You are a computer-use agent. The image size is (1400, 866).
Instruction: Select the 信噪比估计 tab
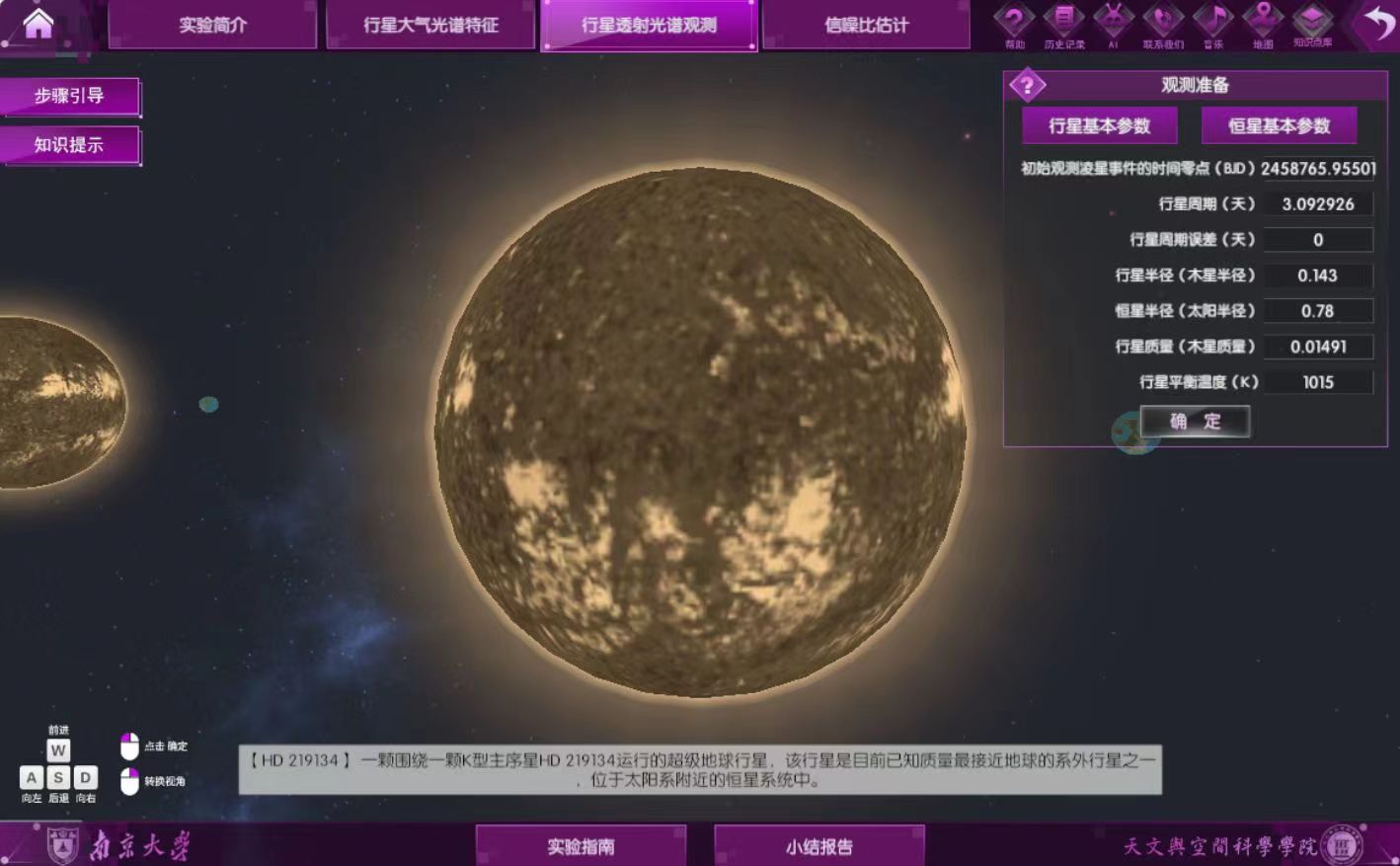[x=866, y=25]
